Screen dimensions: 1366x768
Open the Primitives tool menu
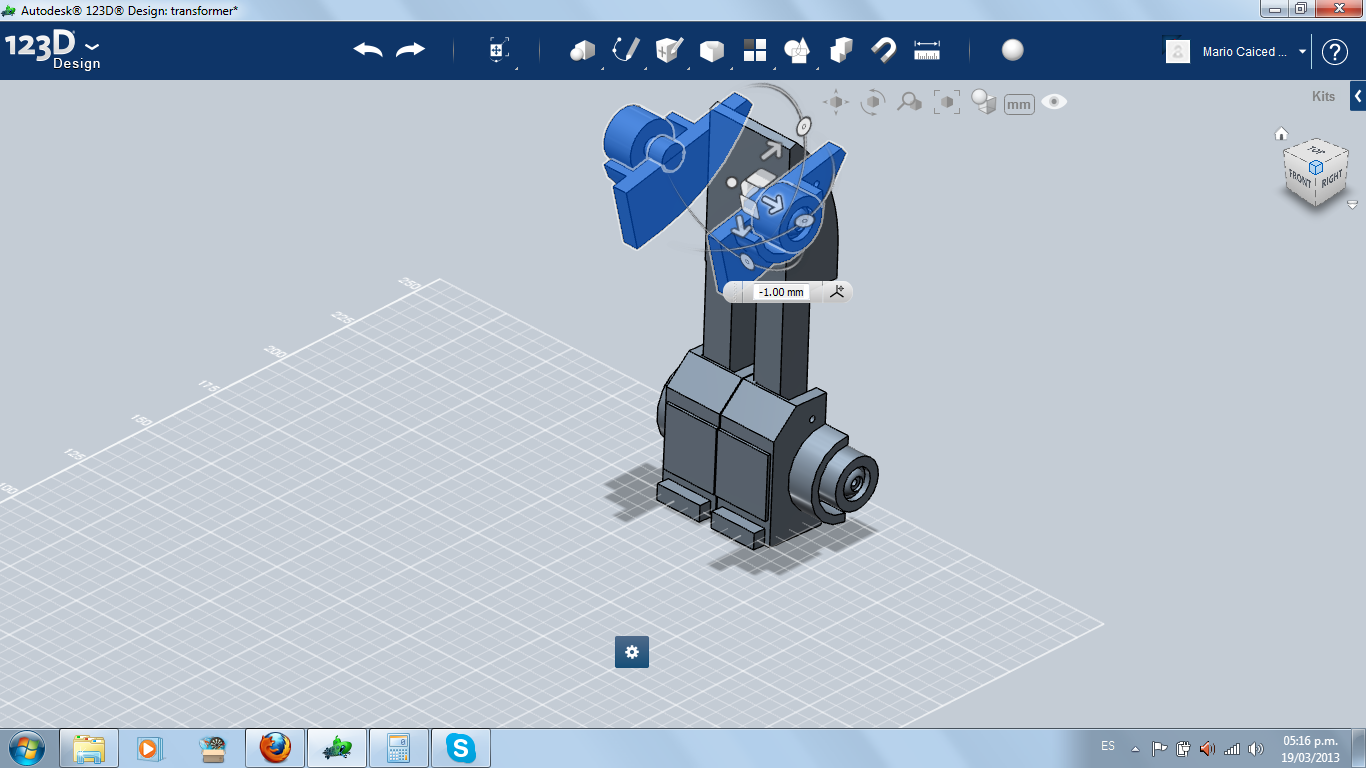click(x=582, y=51)
